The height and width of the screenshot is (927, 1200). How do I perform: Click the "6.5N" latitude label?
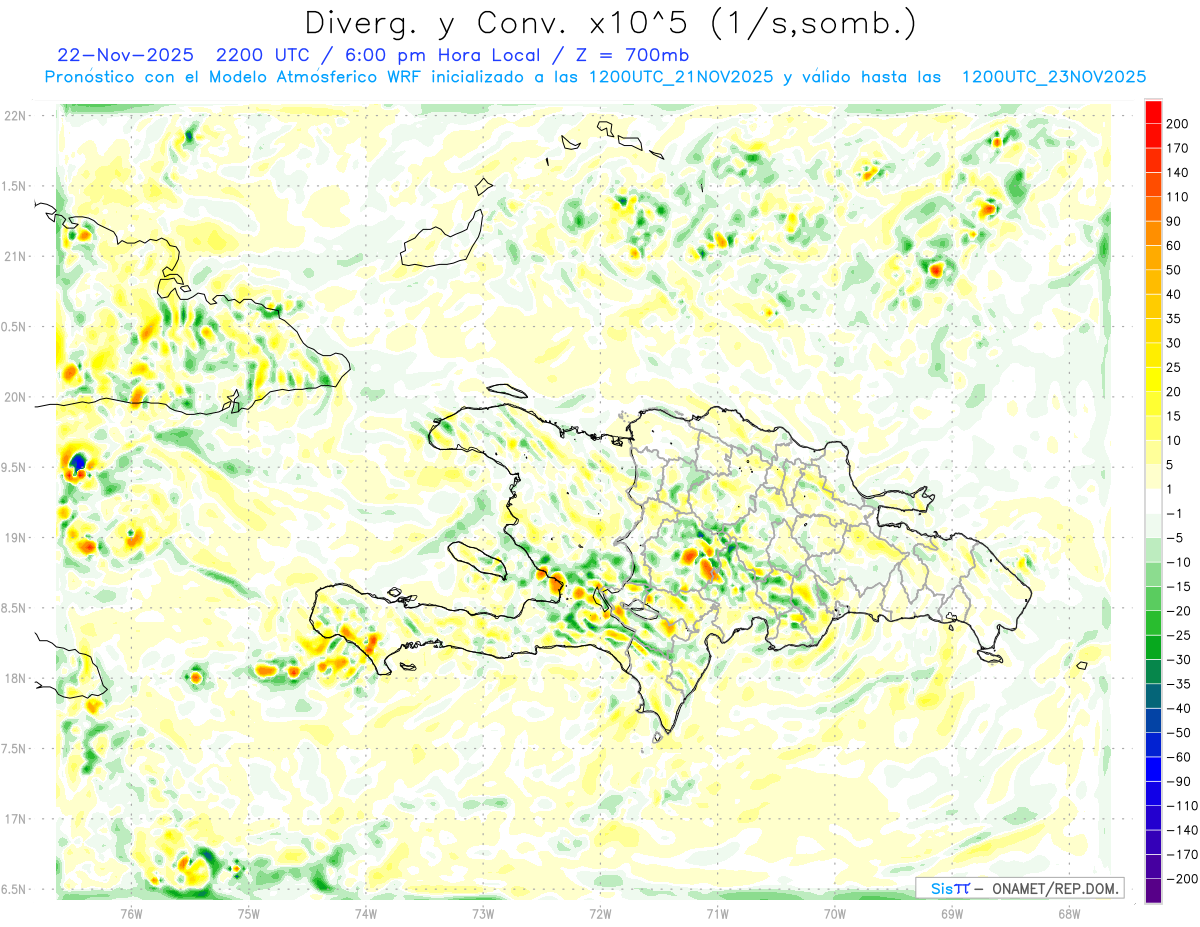click(x=15, y=889)
